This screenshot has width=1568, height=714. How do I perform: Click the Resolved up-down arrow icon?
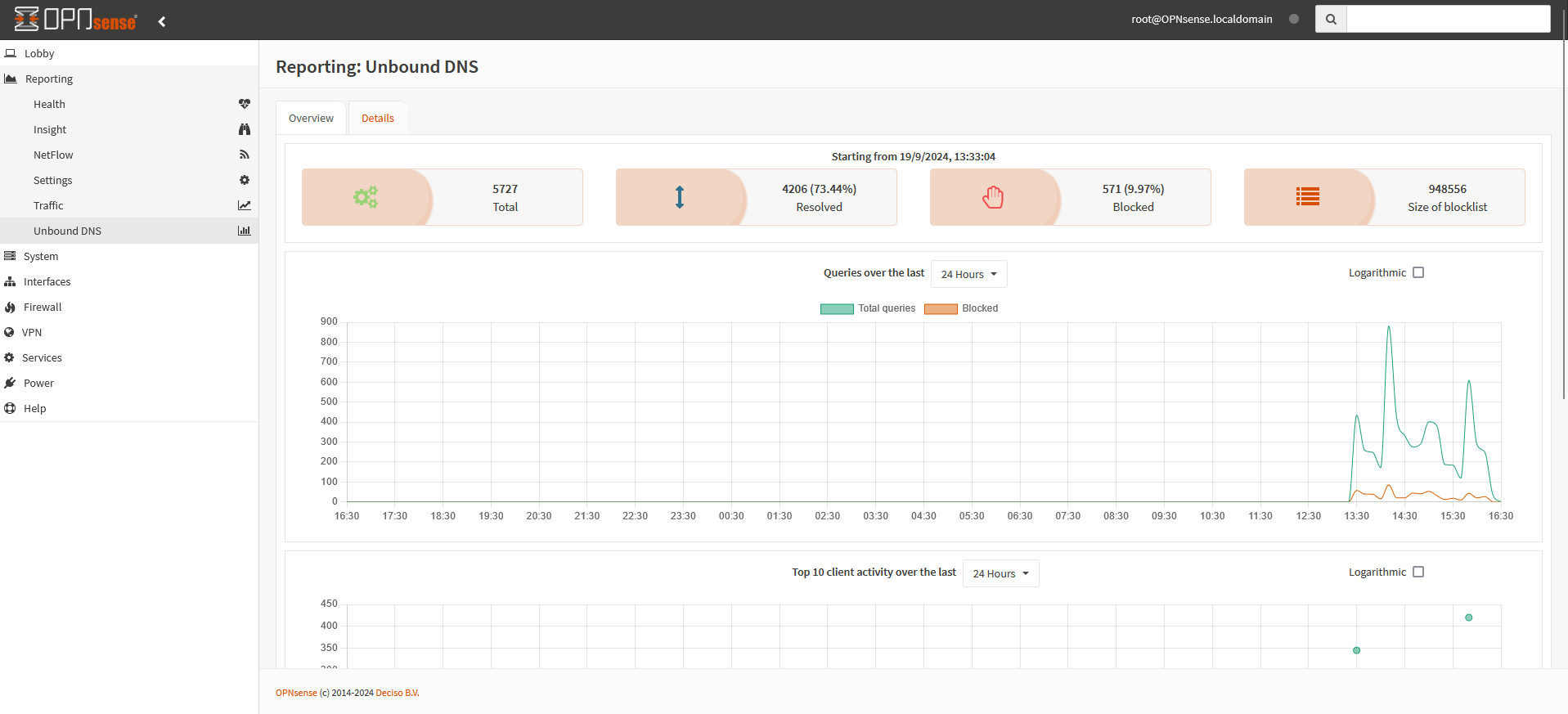pos(680,197)
